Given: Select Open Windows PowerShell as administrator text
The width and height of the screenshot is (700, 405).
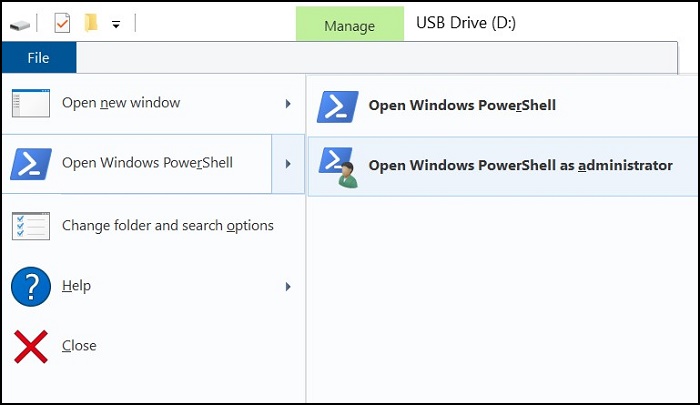Looking at the screenshot, I should click(520, 165).
